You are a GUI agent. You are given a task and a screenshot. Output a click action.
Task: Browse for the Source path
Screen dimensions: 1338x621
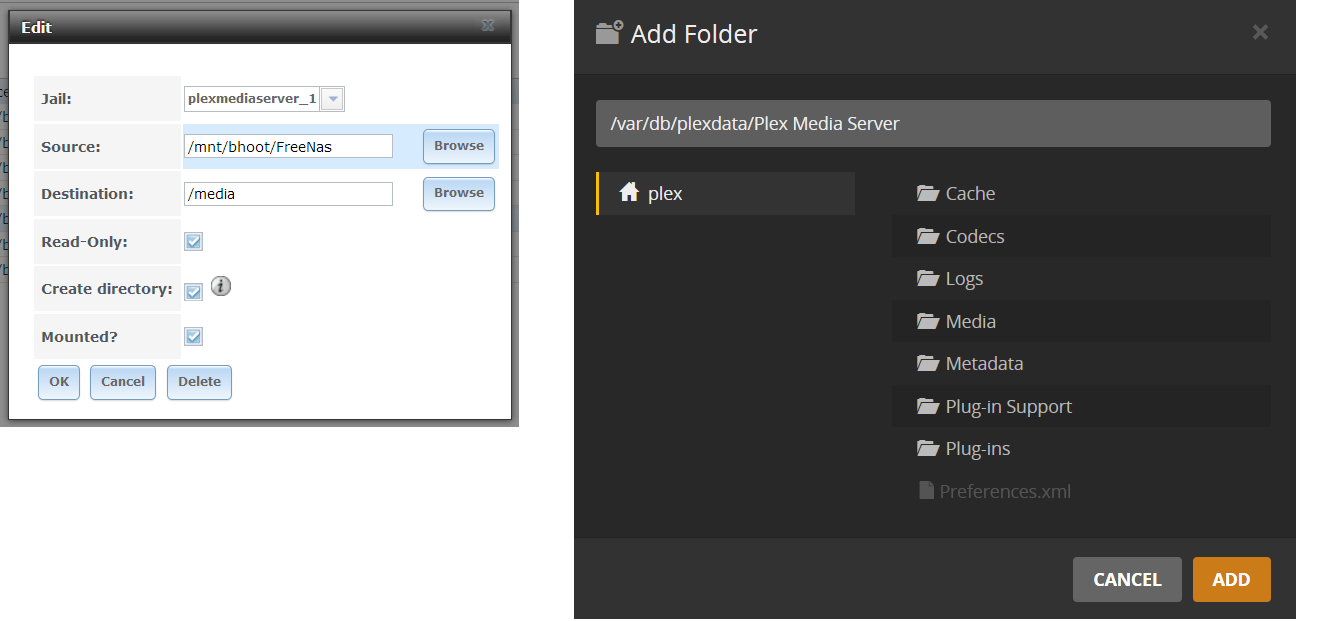coord(459,146)
